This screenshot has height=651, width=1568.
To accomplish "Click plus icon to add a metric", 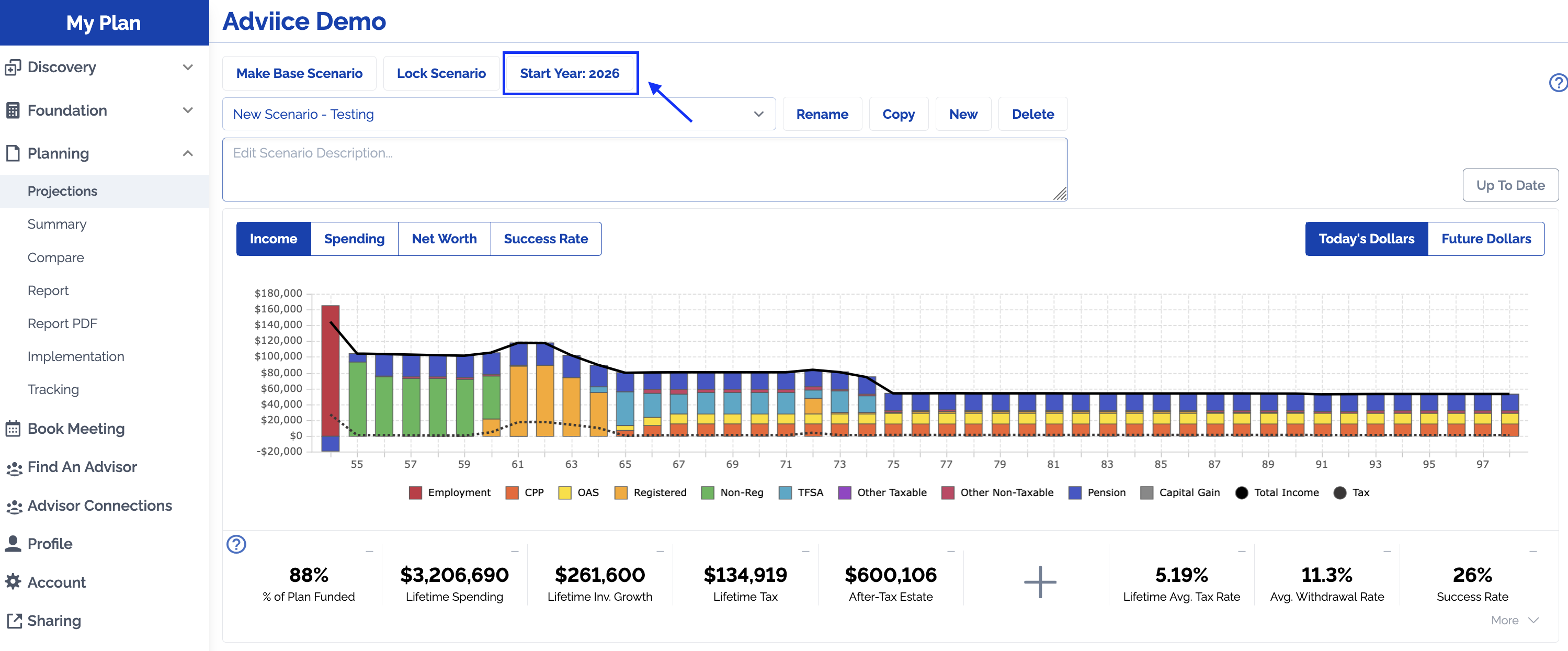I will [1040, 581].
